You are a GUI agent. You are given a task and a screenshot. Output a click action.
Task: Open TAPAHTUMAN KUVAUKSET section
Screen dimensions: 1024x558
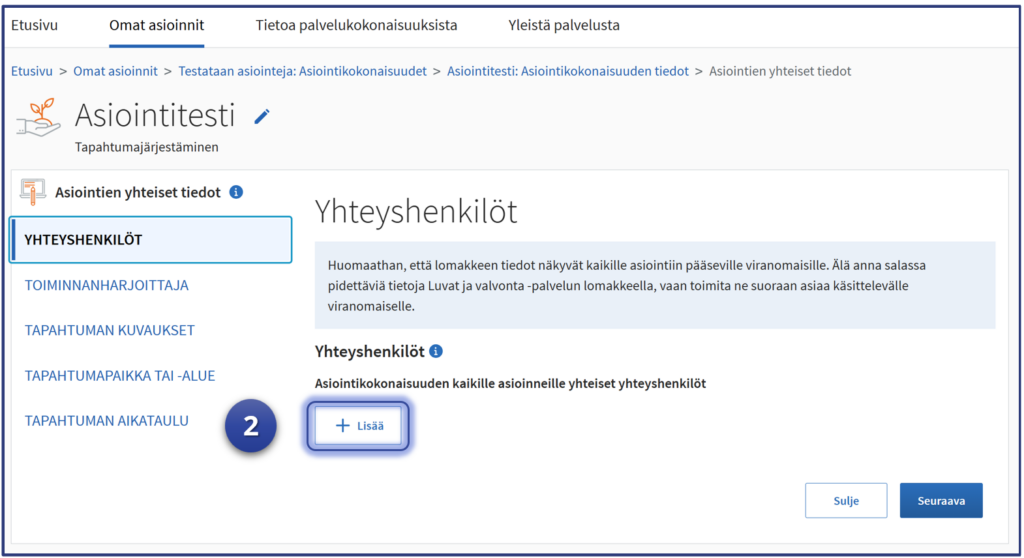[x=109, y=331]
